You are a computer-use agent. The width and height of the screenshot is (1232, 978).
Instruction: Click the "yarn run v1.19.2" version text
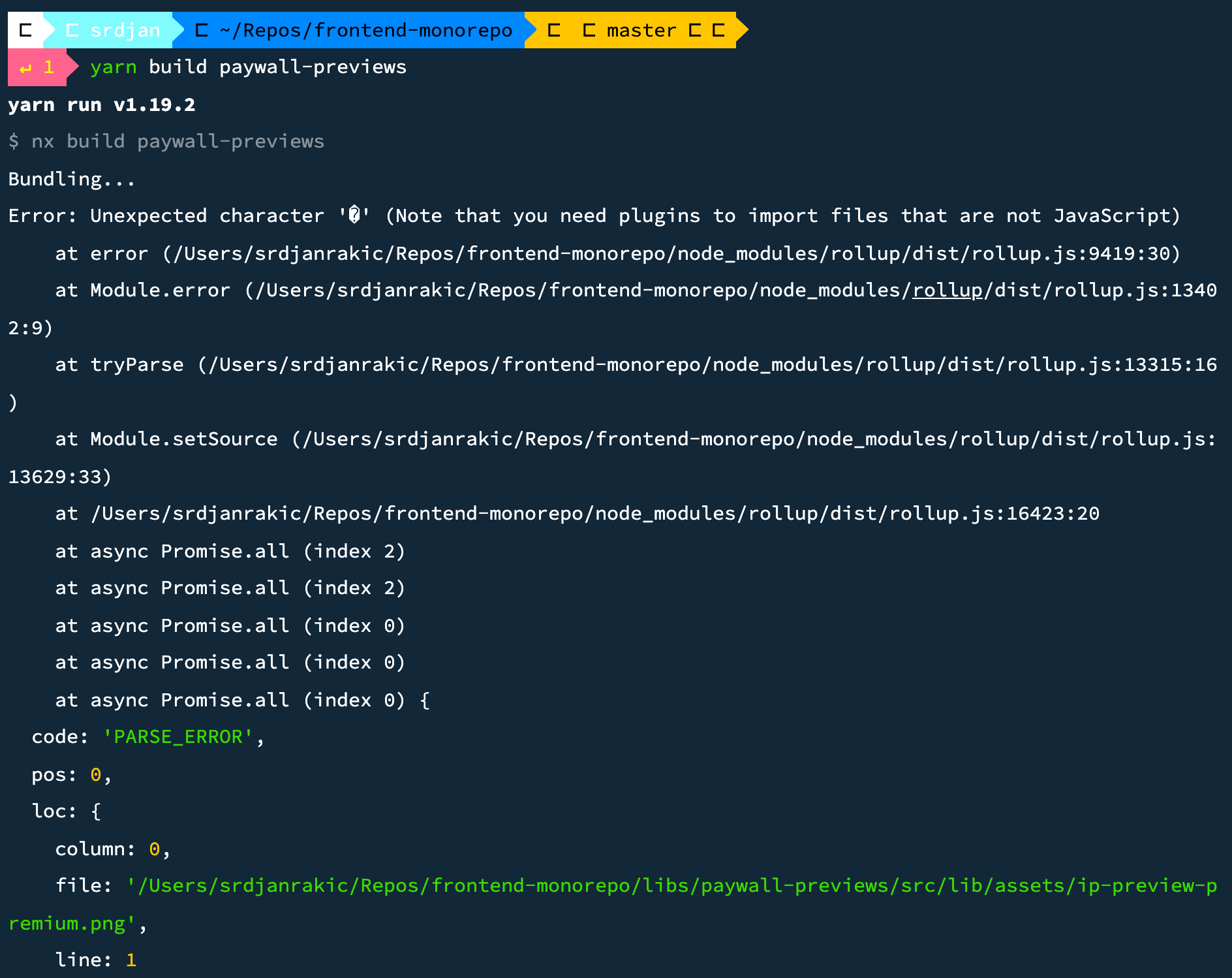point(101,104)
